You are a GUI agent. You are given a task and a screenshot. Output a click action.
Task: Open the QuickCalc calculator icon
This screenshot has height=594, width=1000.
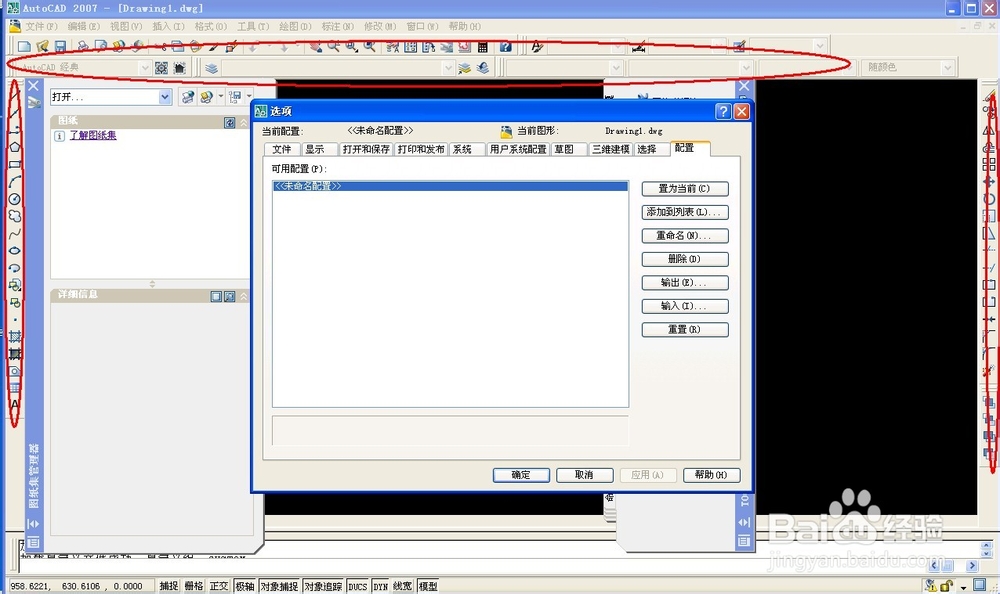tap(483, 47)
